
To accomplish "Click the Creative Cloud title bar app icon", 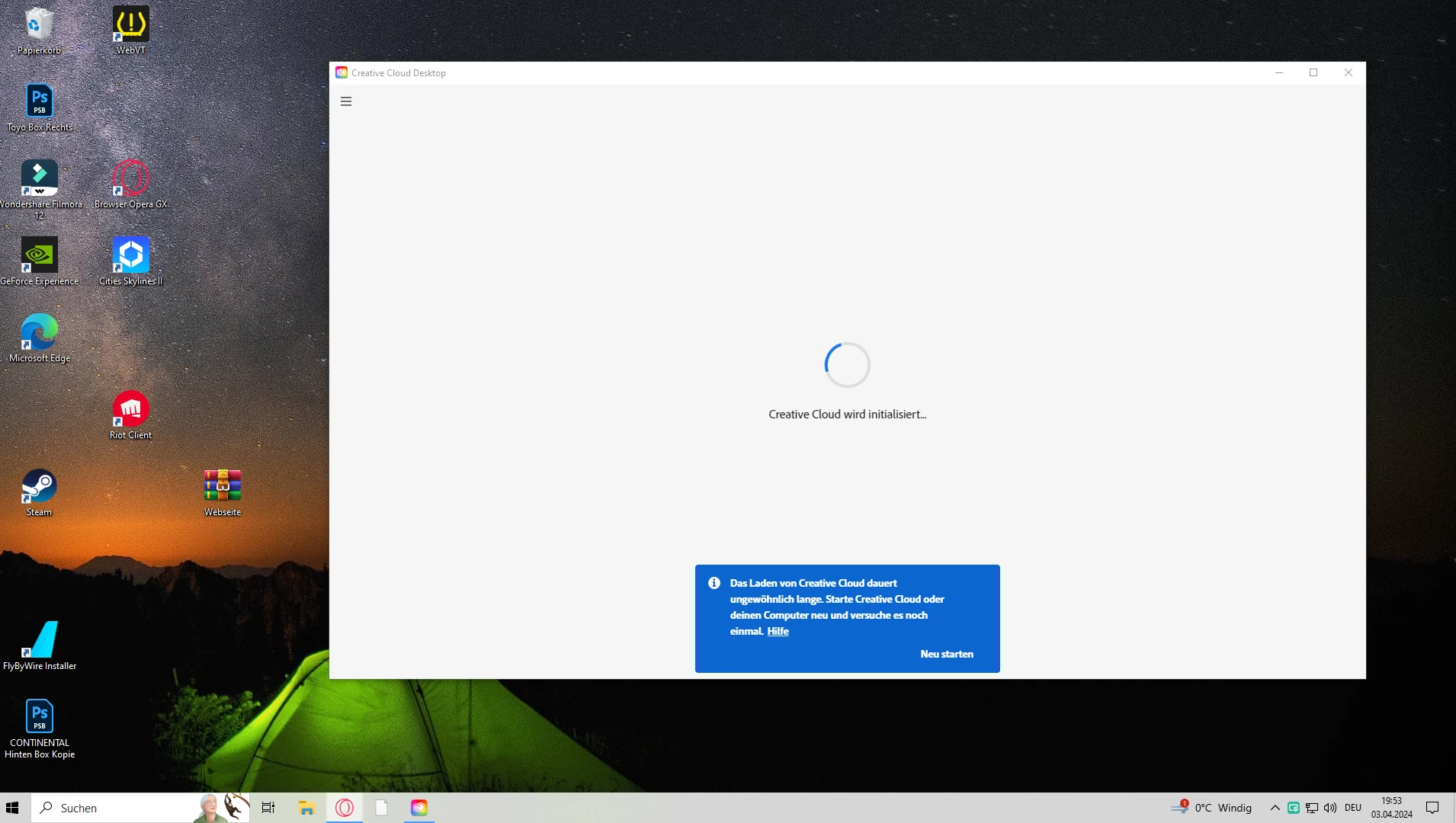I will pyautogui.click(x=342, y=72).
